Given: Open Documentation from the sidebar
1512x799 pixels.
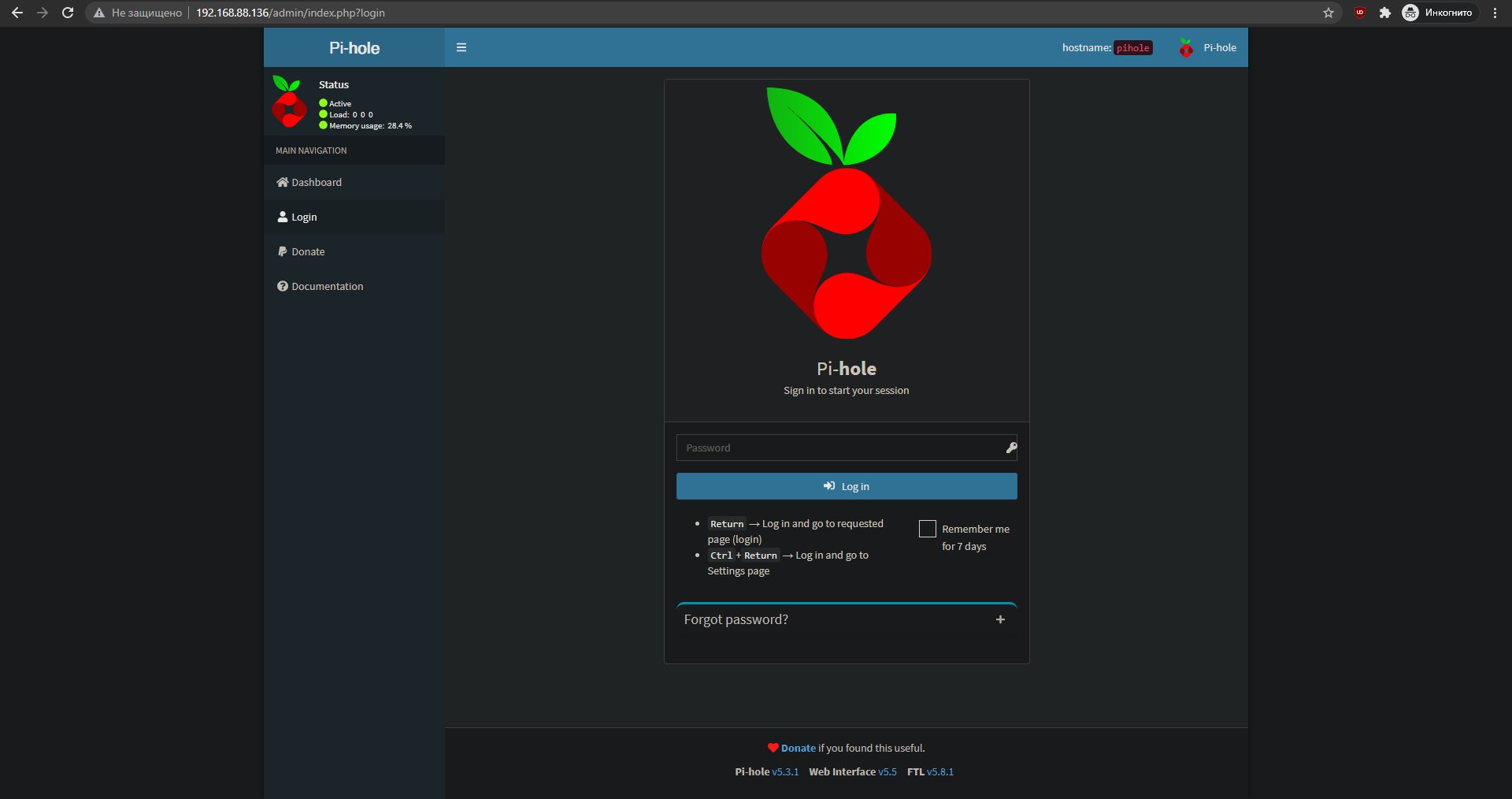Looking at the screenshot, I should pyautogui.click(x=354, y=286).
